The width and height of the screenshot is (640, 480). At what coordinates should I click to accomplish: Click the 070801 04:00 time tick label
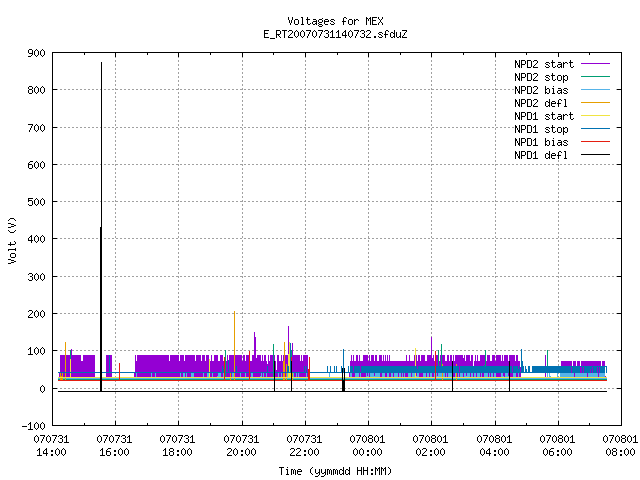(x=494, y=446)
